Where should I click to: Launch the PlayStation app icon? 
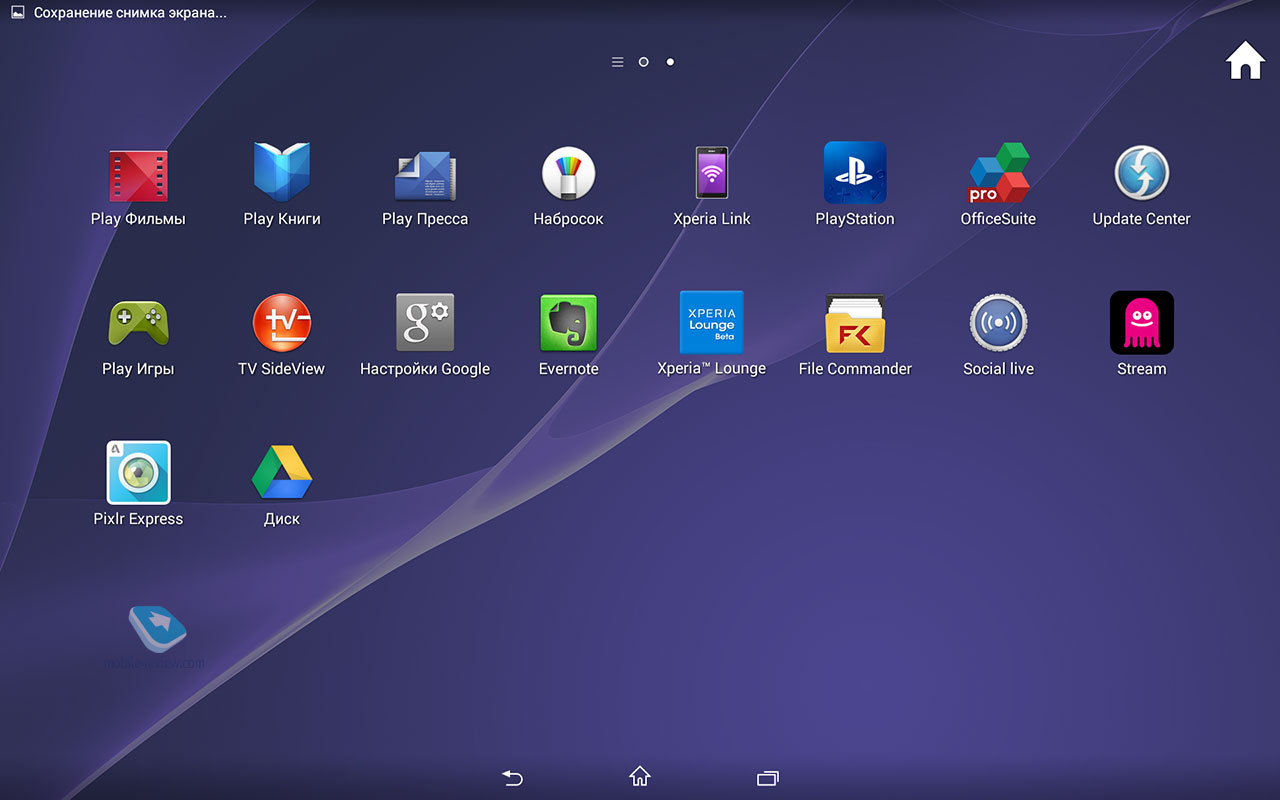[x=855, y=172]
